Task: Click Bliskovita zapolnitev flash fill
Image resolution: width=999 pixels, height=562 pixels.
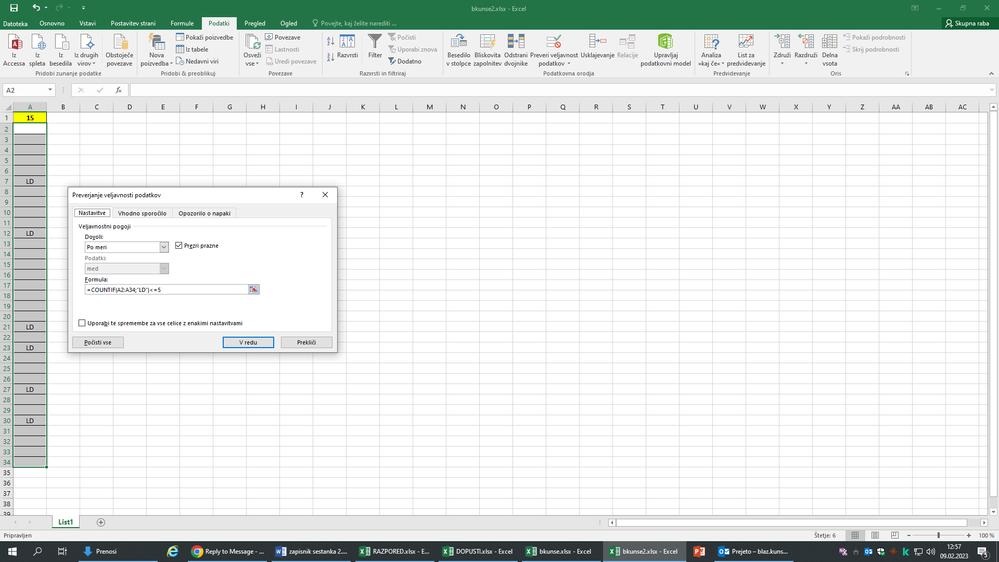Action: [x=487, y=50]
